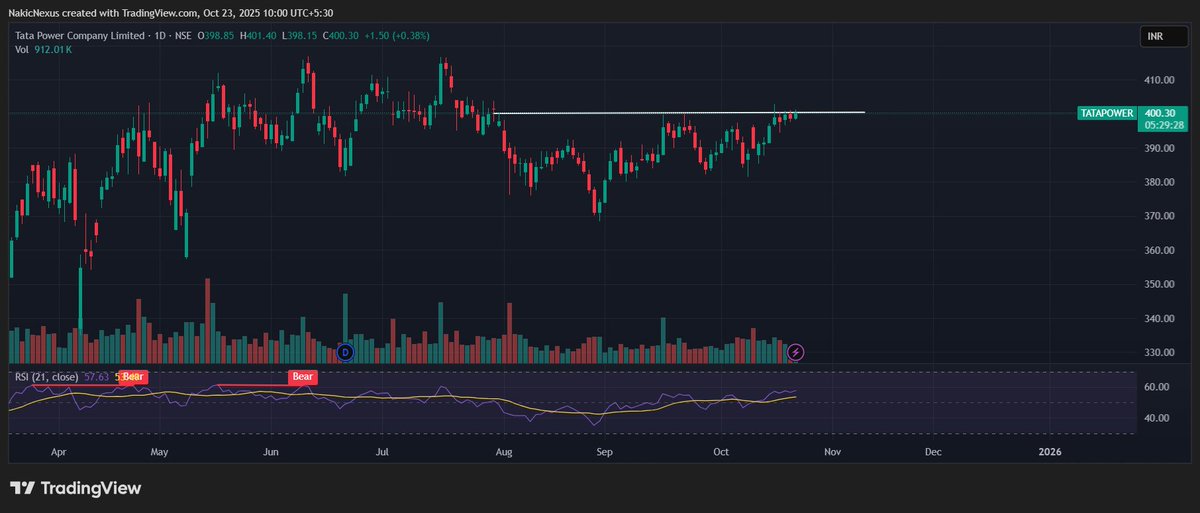
Task: Click the Jun label on time axis
Action: coord(269,452)
